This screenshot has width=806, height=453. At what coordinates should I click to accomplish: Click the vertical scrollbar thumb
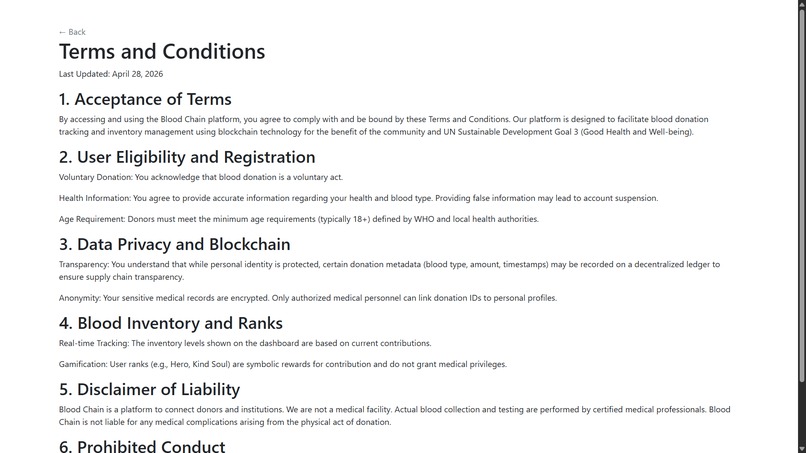point(801,194)
